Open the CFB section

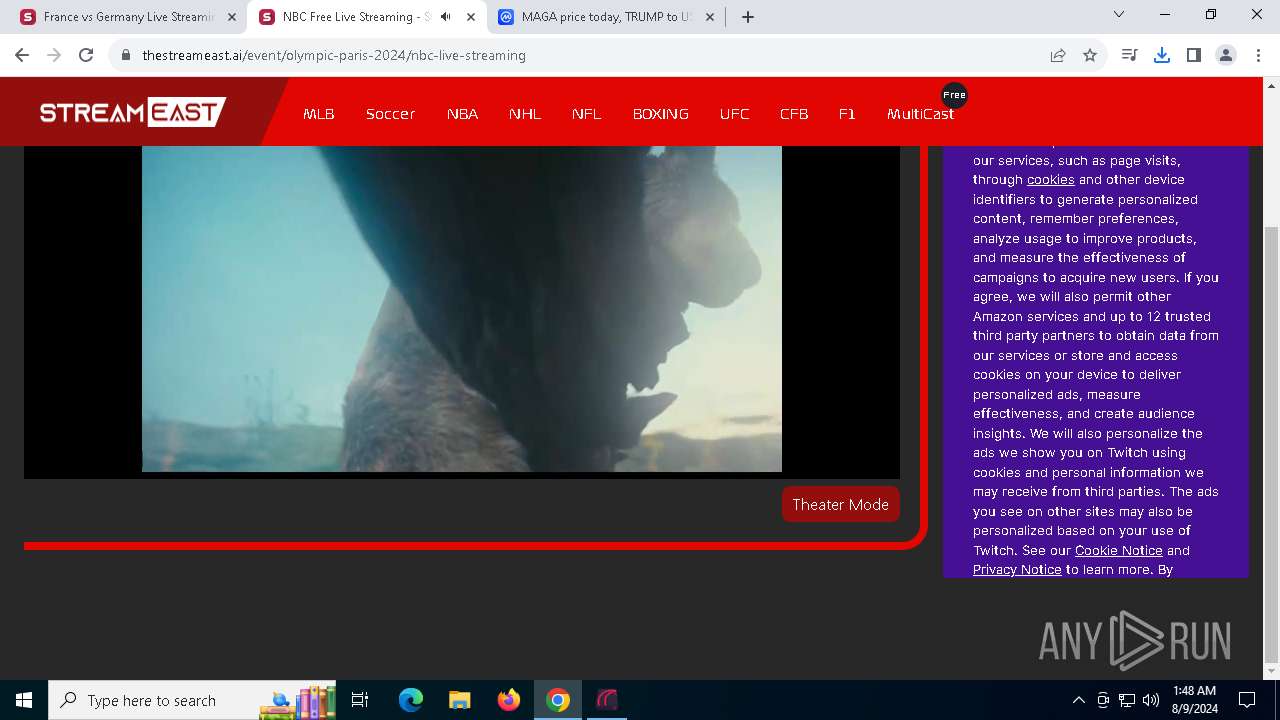[x=794, y=114]
